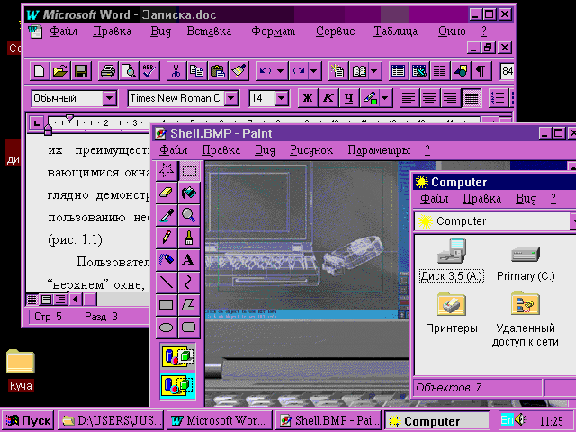Toggle bold formatting (Ж) in Word
Image resolution: width=576 pixels, height=432 pixels.
coord(307,98)
